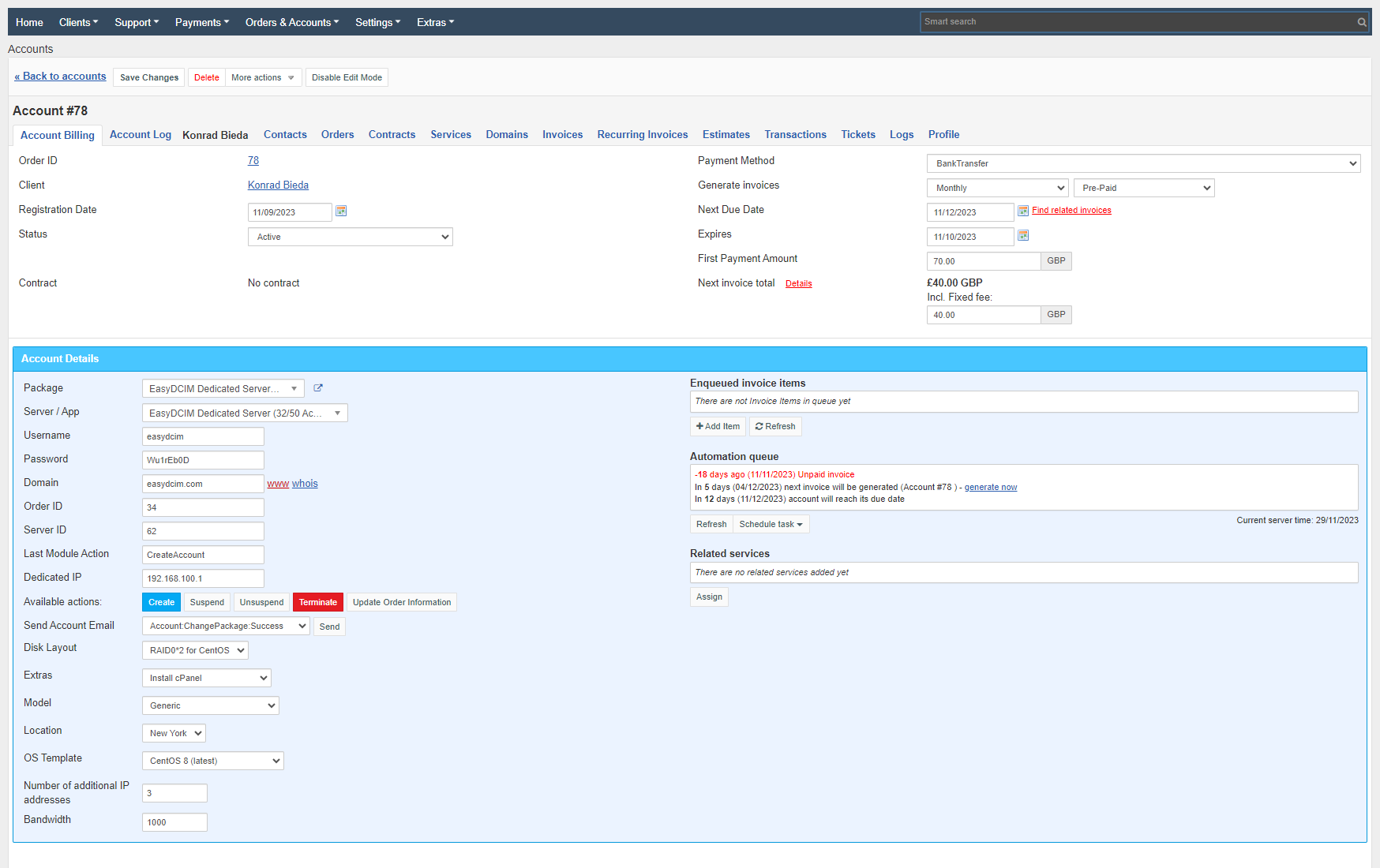Open the Support menu
1380x868 pixels.
click(x=137, y=22)
